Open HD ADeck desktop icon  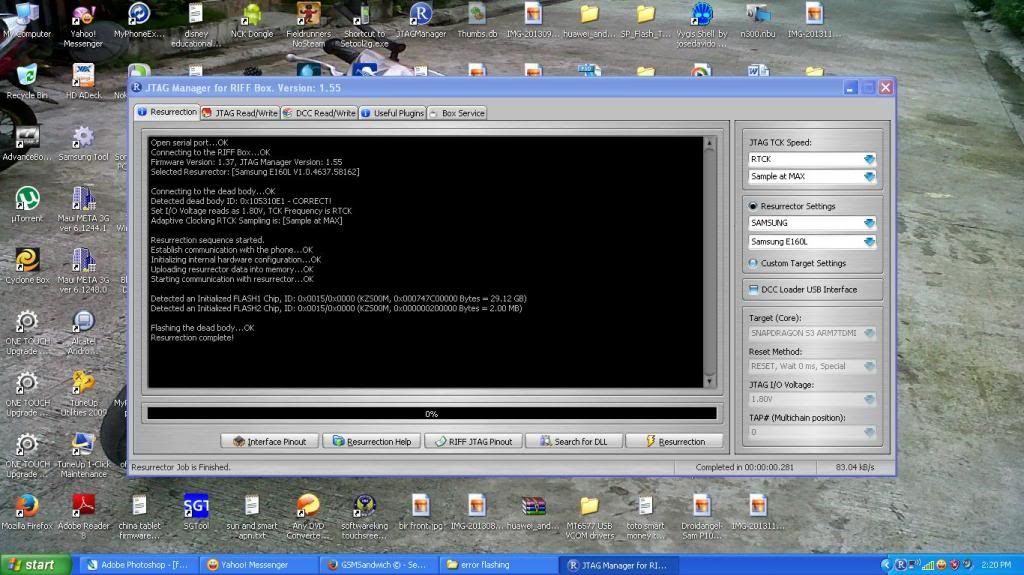tap(83, 82)
